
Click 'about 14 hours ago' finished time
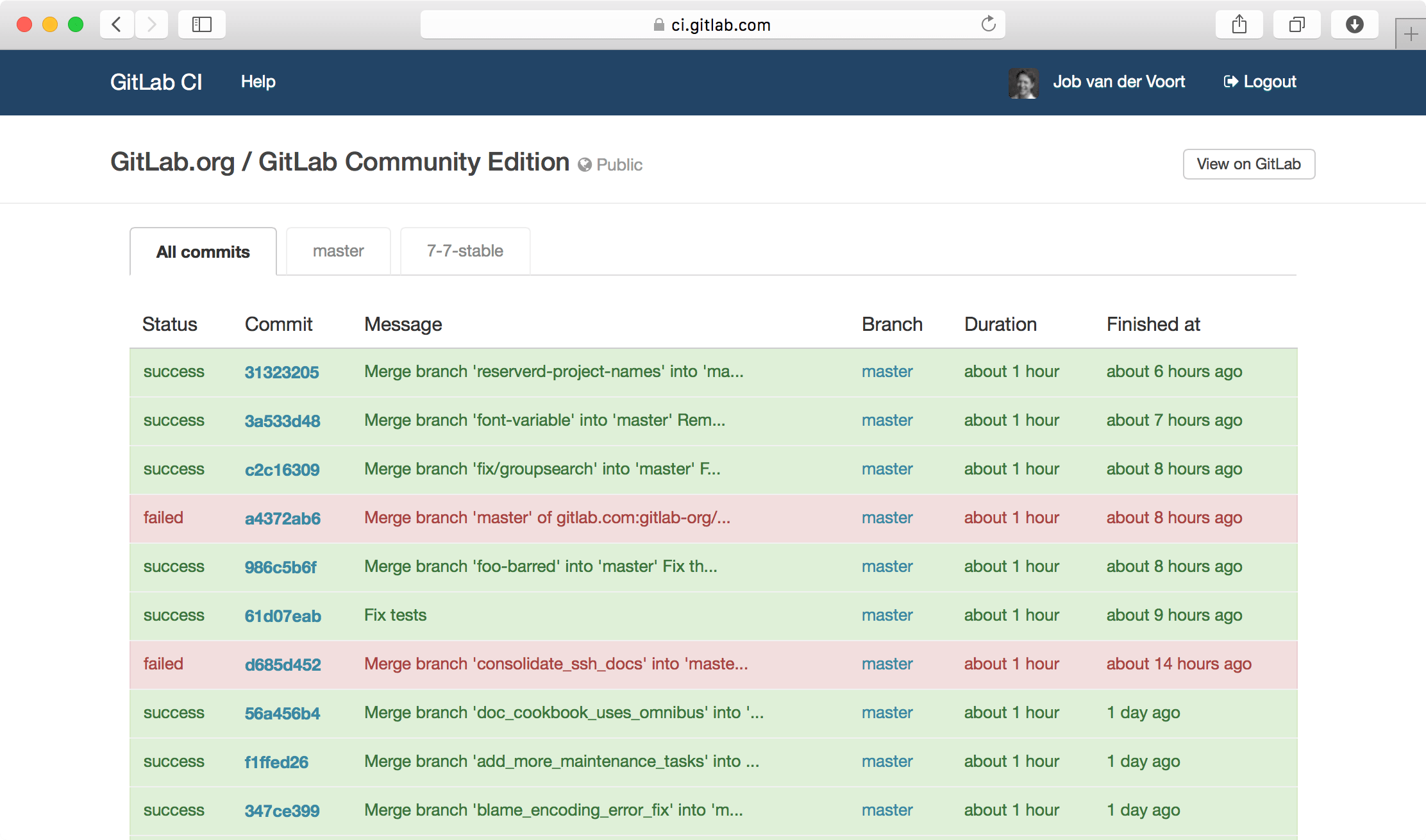click(1179, 664)
